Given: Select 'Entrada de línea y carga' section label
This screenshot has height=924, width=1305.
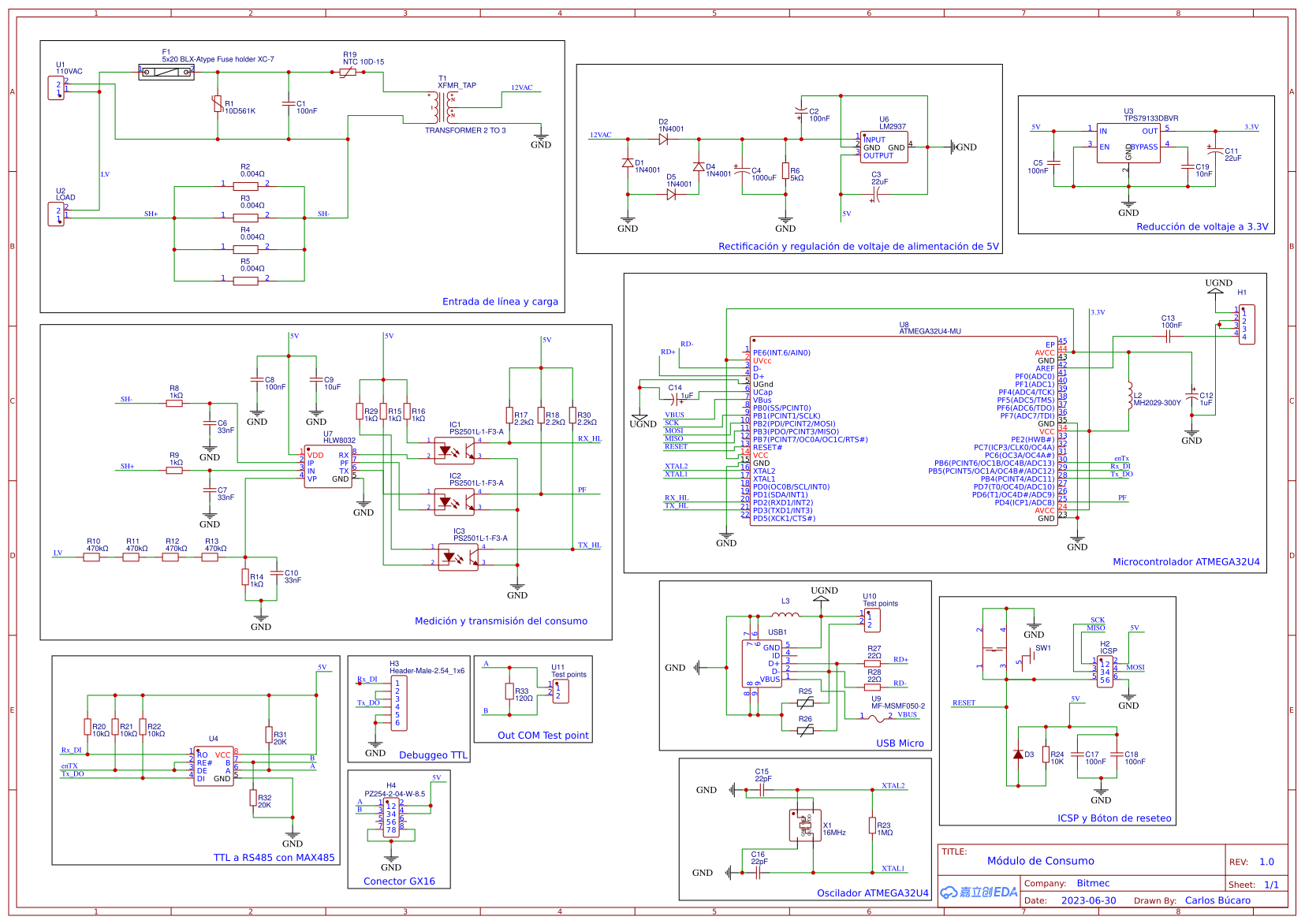Looking at the screenshot, I should 500,301.
